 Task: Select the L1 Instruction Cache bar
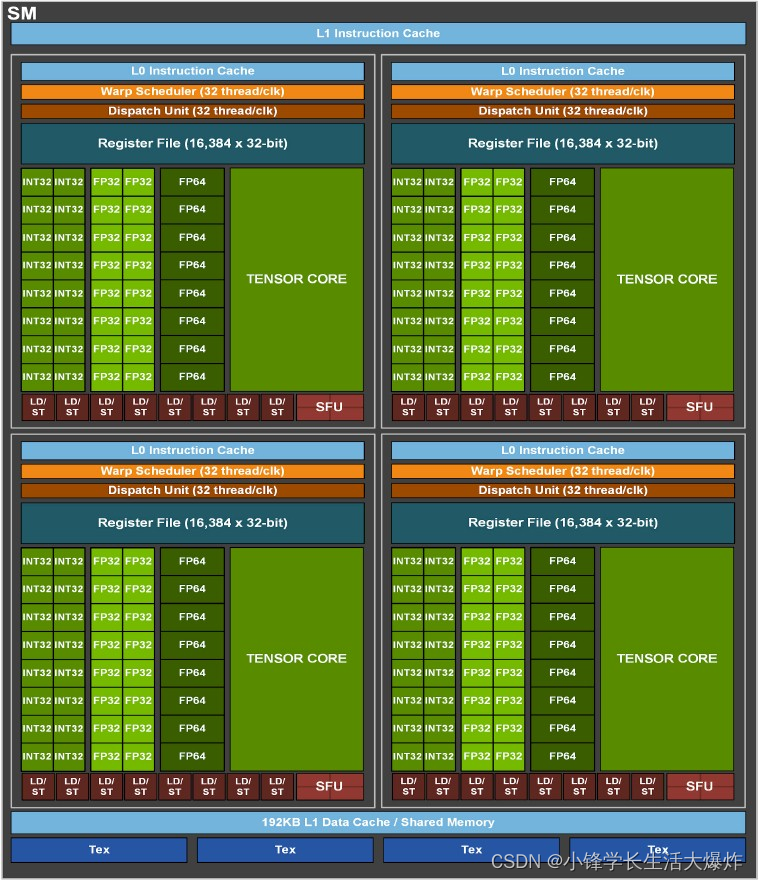[x=378, y=34]
